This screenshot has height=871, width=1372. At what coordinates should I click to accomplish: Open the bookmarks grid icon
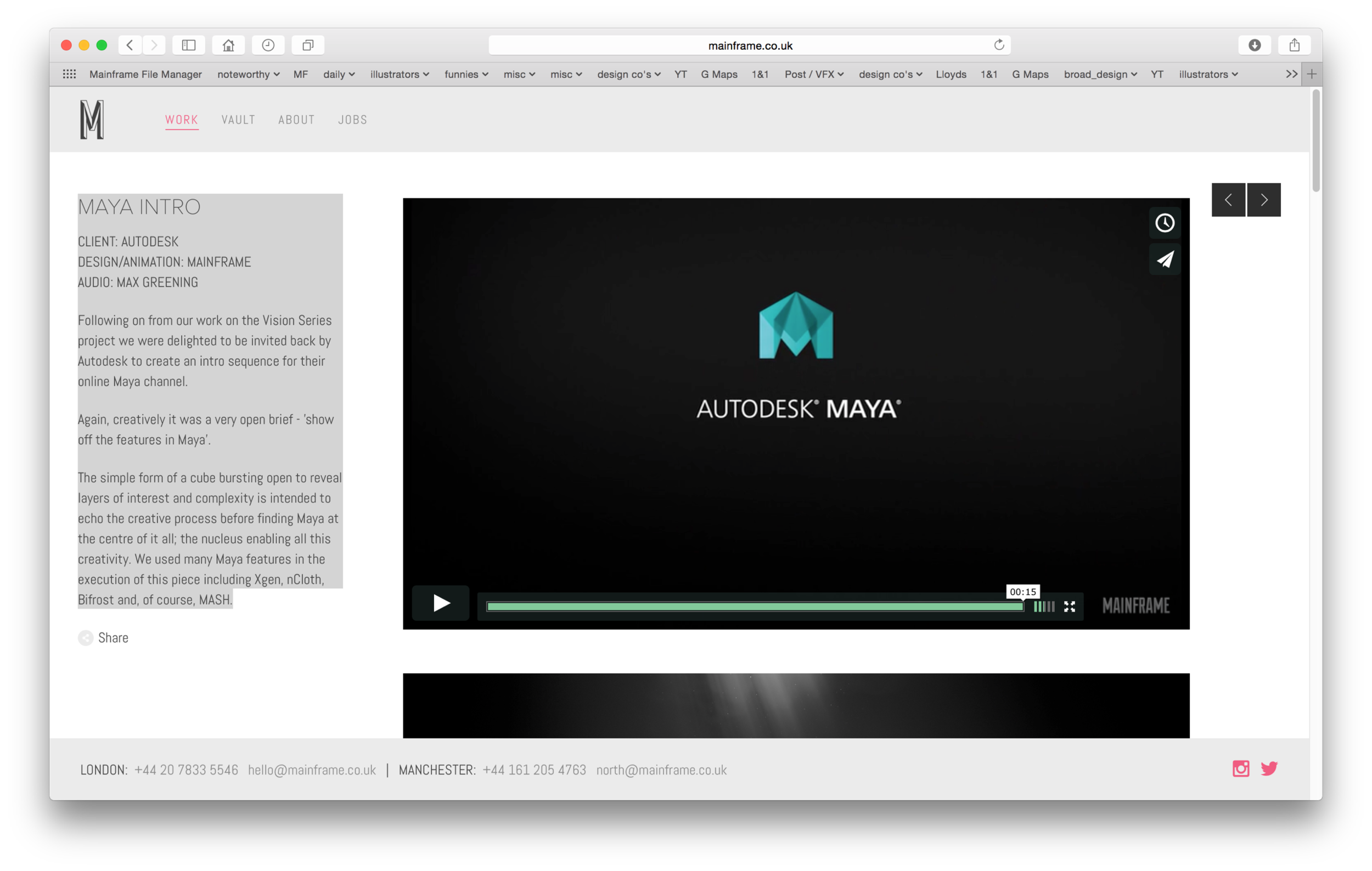pyautogui.click(x=70, y=74)
